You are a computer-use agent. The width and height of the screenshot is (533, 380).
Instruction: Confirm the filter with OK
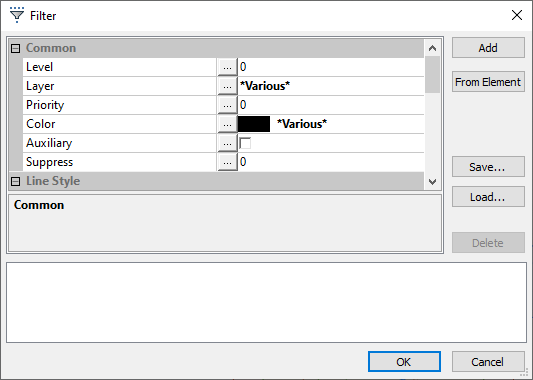point(404,362)
